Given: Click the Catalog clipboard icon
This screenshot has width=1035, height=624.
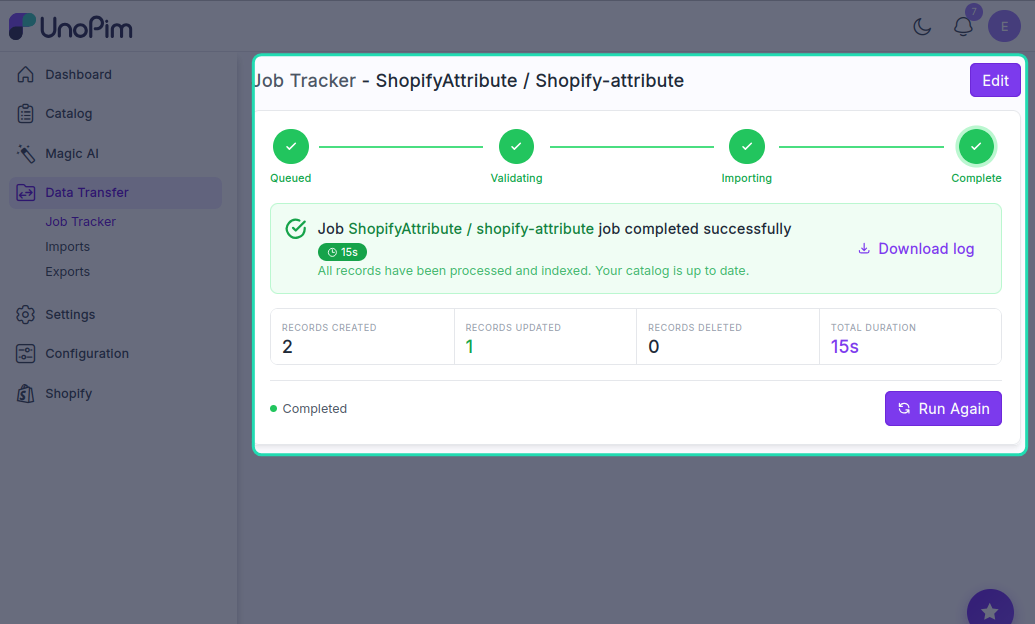Looking at the screenshot, I should [25, 114].
